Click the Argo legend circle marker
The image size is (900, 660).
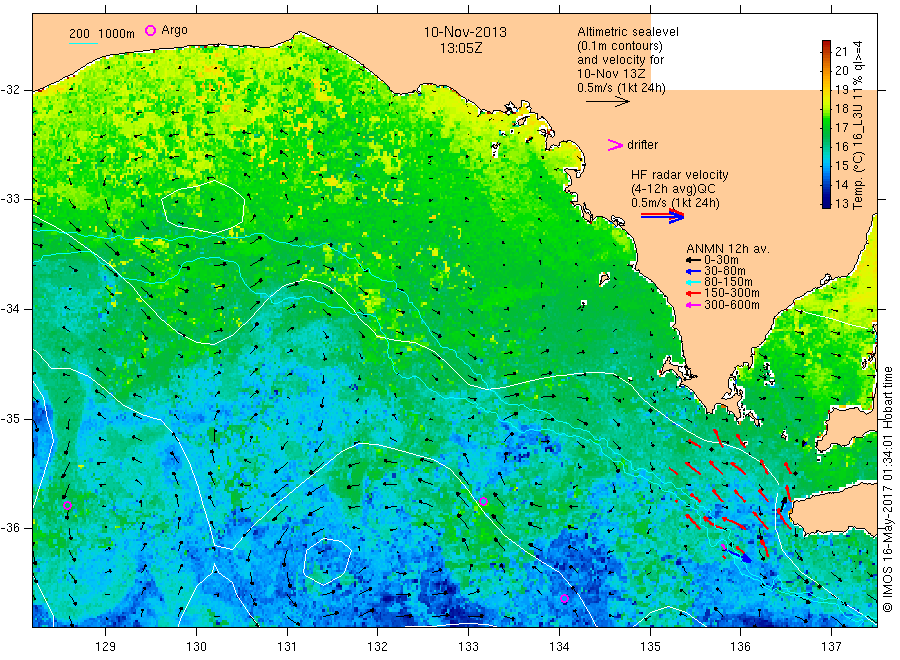pyautogui.click(x=150, y=30)
